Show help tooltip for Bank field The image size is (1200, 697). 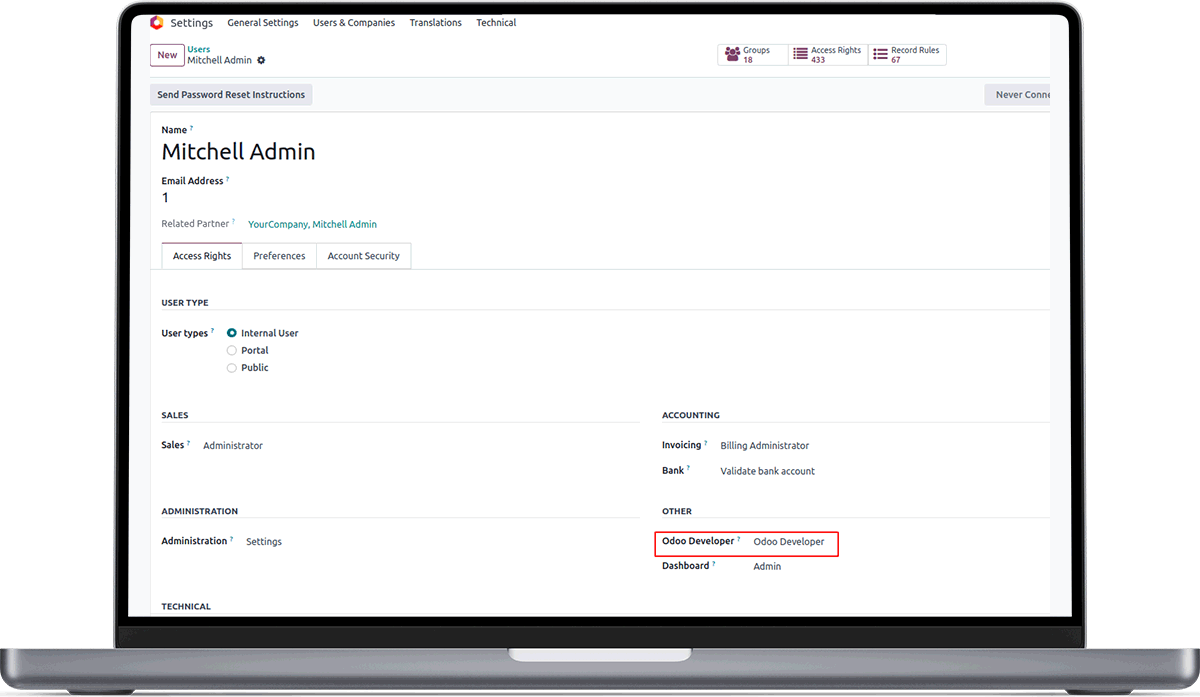point(689,468)
